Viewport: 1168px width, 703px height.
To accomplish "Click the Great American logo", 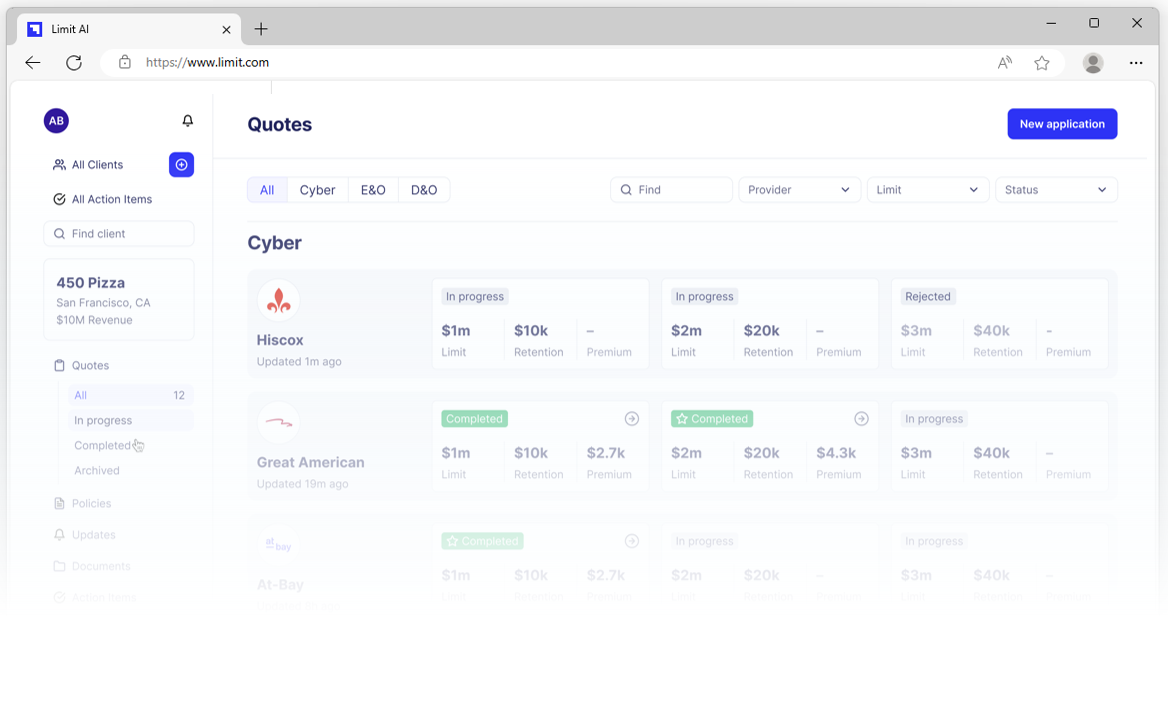I will 279,422.
